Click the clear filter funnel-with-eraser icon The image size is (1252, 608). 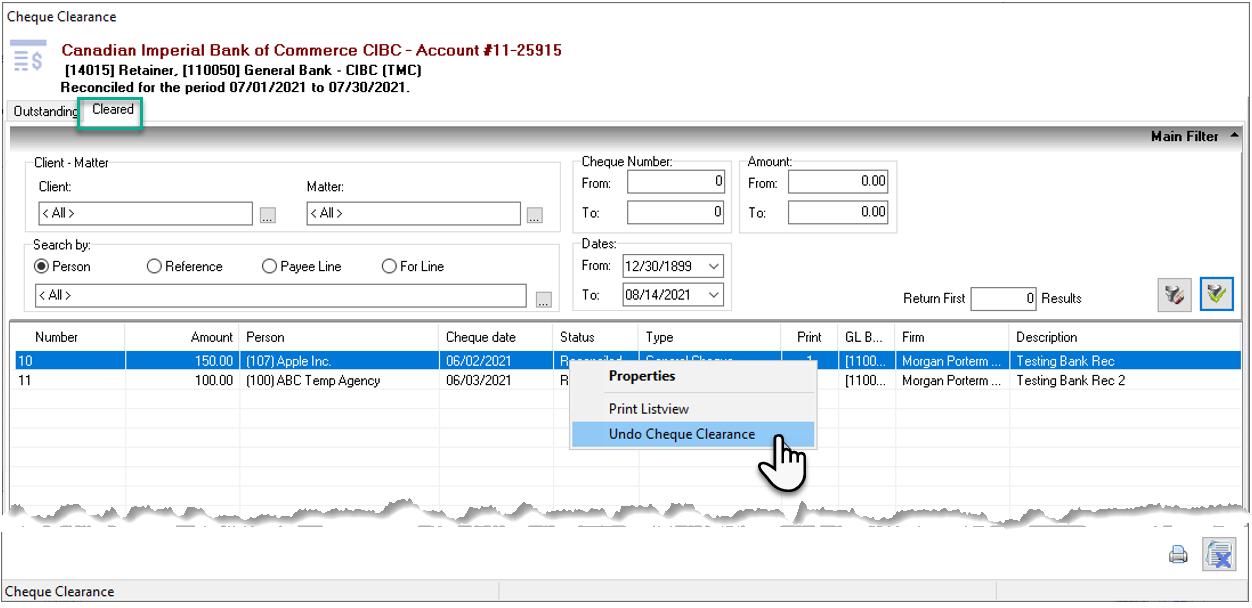click(1174, 294)
